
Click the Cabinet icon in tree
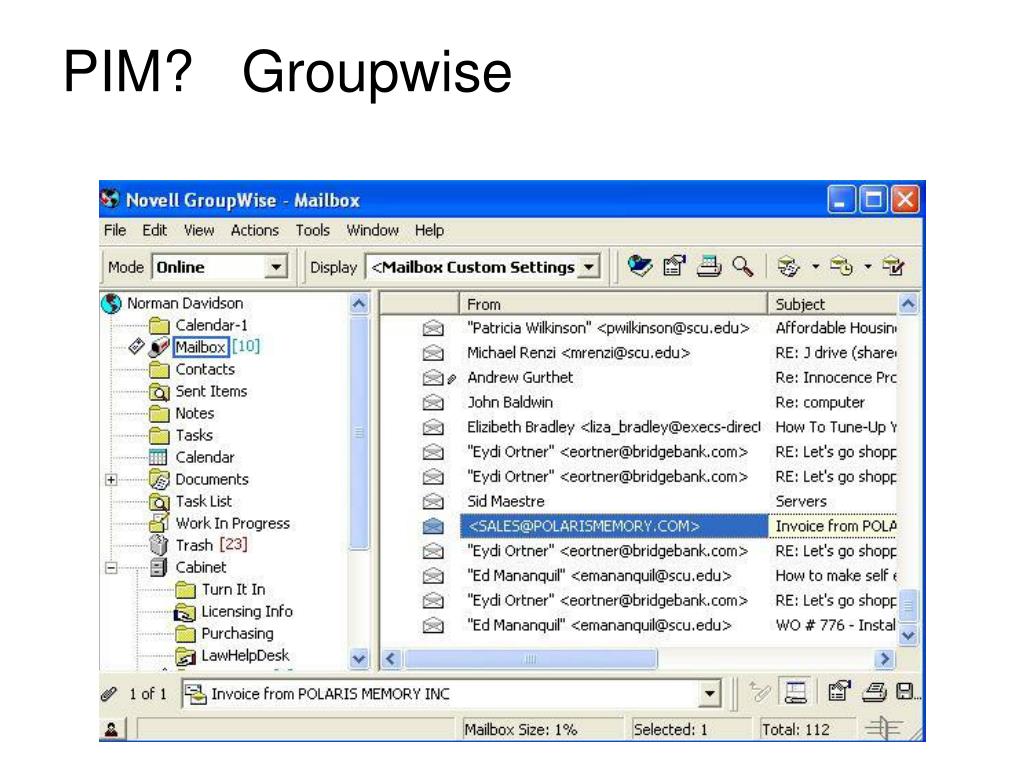click(158, 568)
